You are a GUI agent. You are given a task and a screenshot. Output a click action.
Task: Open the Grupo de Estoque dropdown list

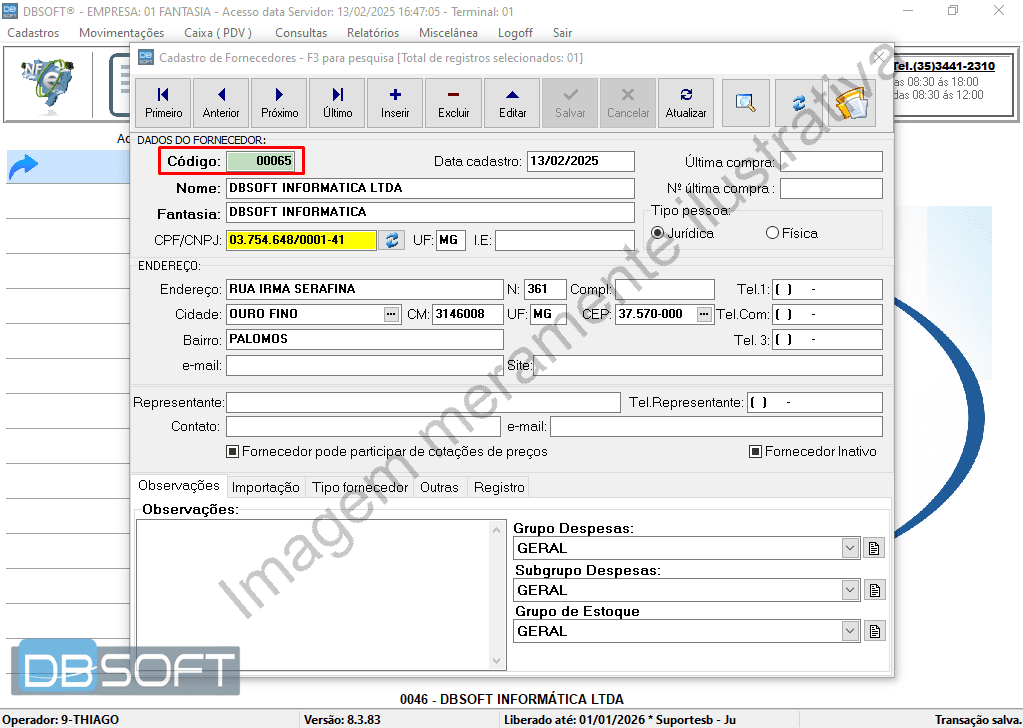click(849, 631)
